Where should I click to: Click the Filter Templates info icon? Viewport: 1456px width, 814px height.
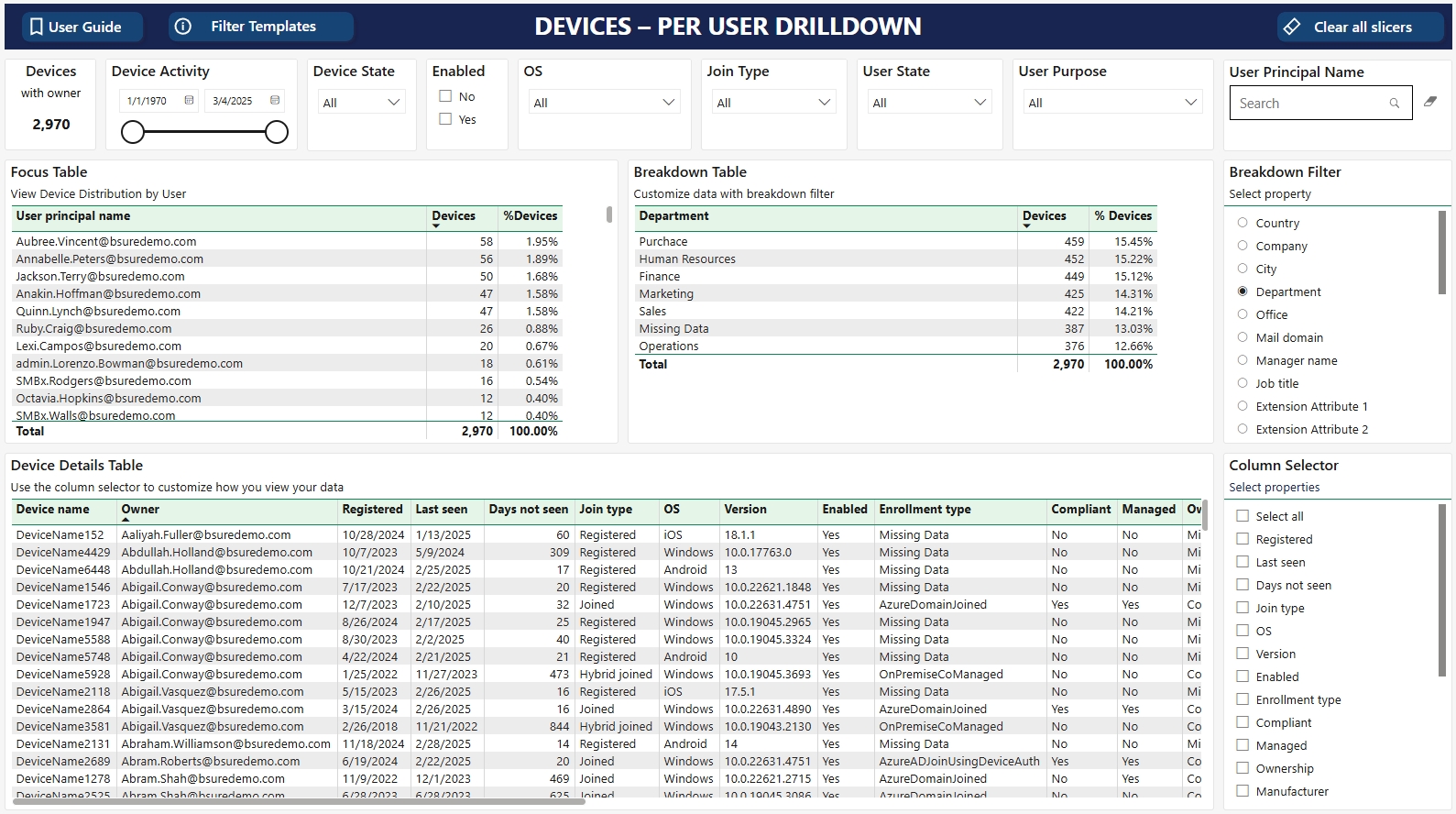point(183,27)
